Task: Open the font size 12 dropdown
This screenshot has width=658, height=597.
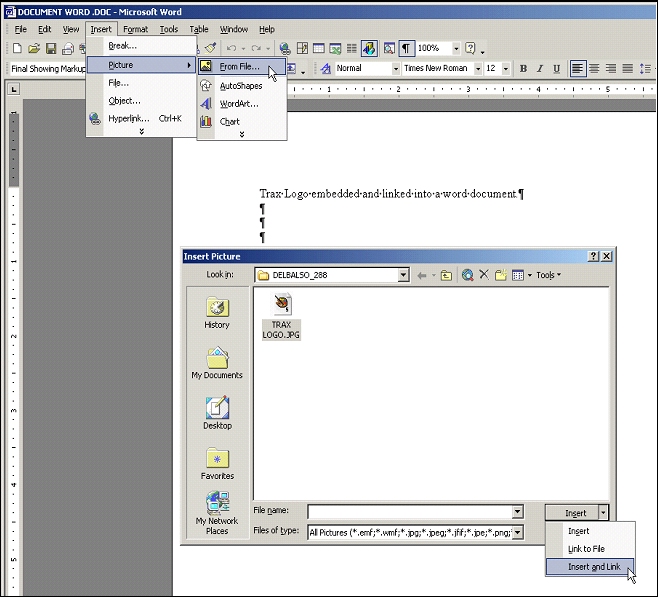Action: tap(506, 68)
